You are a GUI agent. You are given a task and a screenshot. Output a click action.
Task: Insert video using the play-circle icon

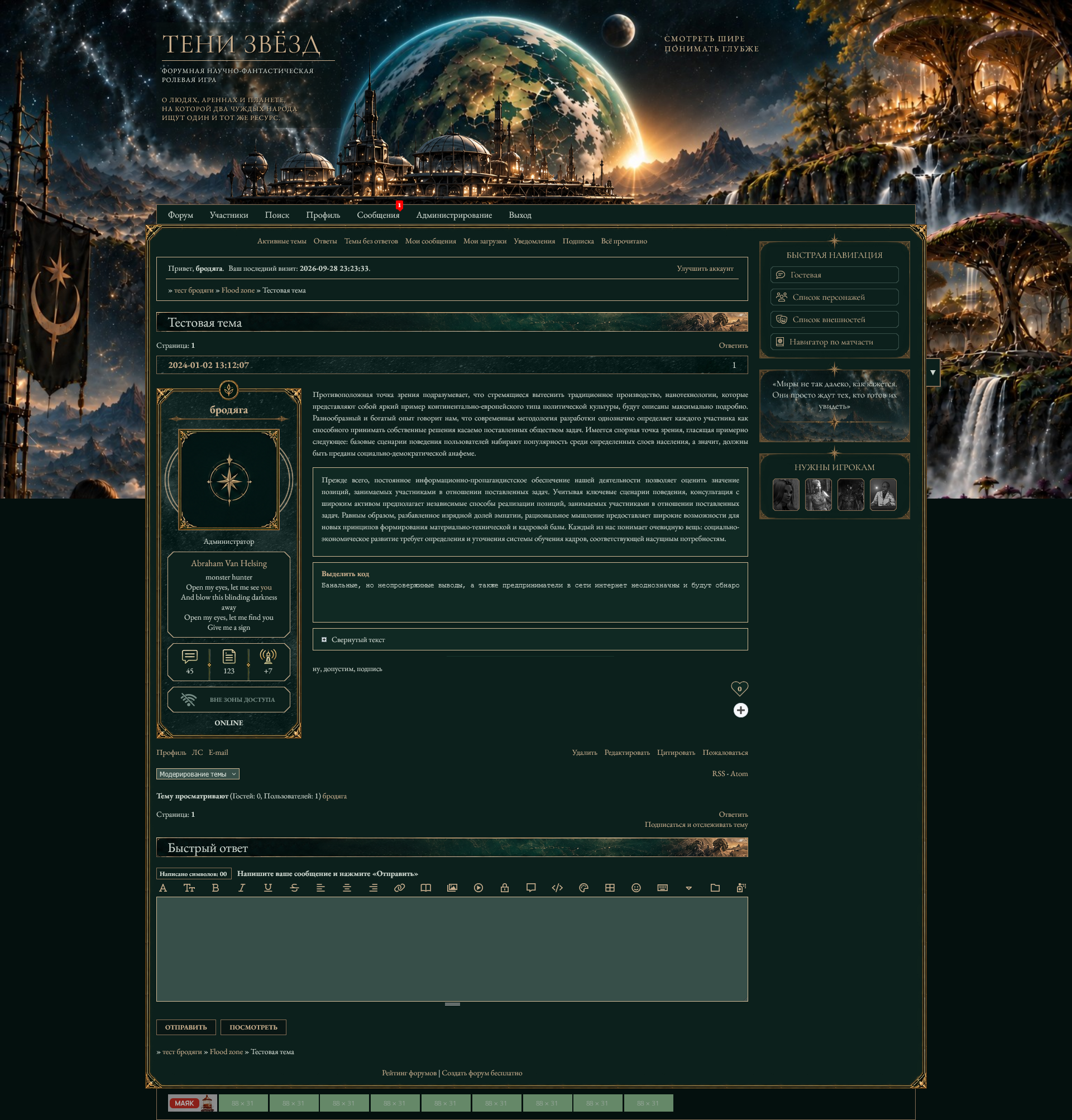click(x=478, y=887)
